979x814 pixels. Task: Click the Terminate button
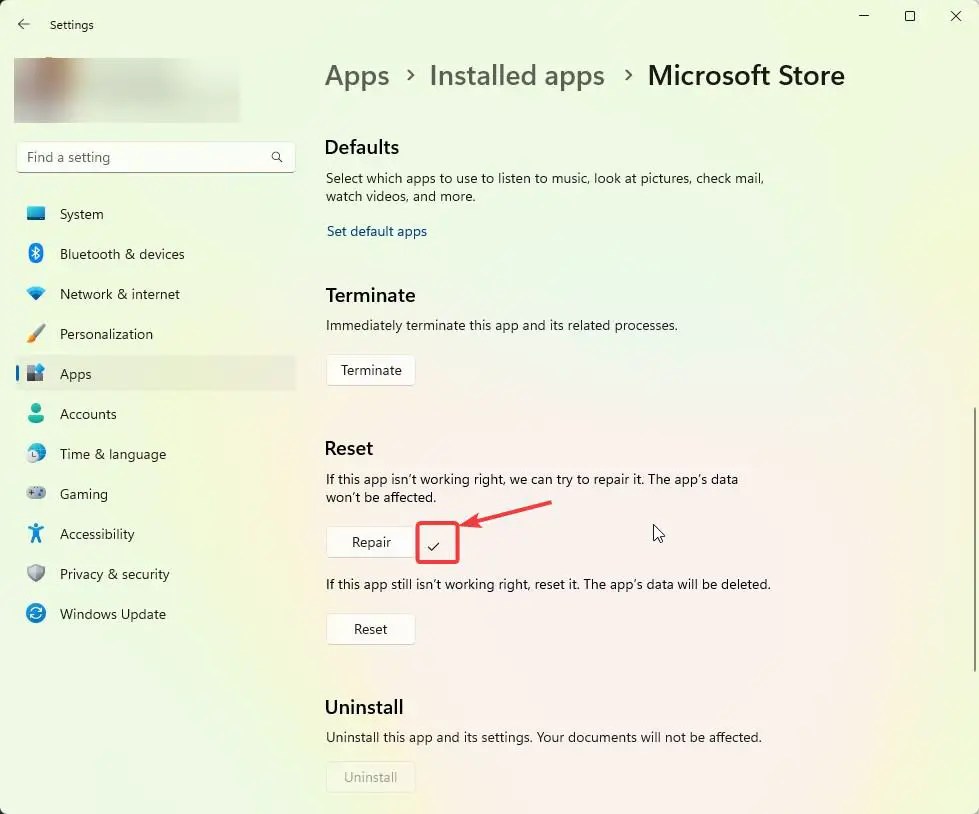(371, 370)
